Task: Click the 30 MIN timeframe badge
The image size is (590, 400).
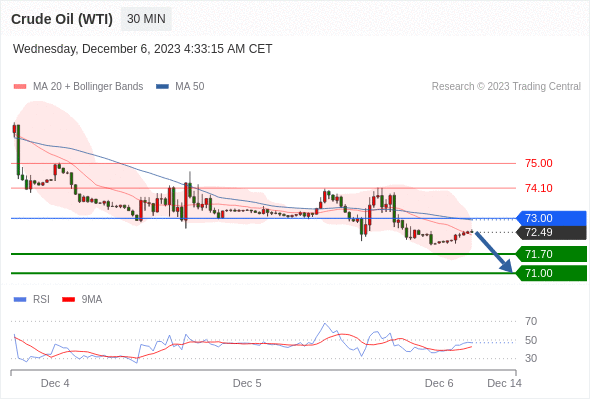Action: point(146,19)
